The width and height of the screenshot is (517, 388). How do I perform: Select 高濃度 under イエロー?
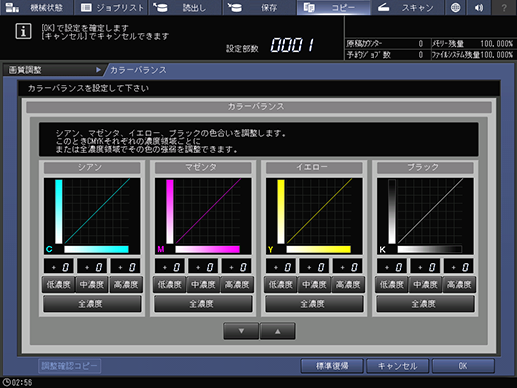(348, 285)
